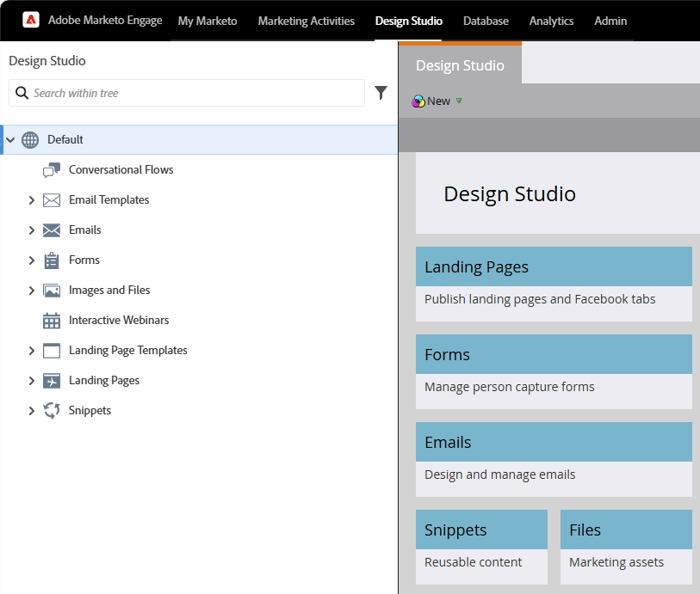This screenshot has height=594, width=700.
Task: Go to Marketing Activities
Action: [x=306, y=21]
